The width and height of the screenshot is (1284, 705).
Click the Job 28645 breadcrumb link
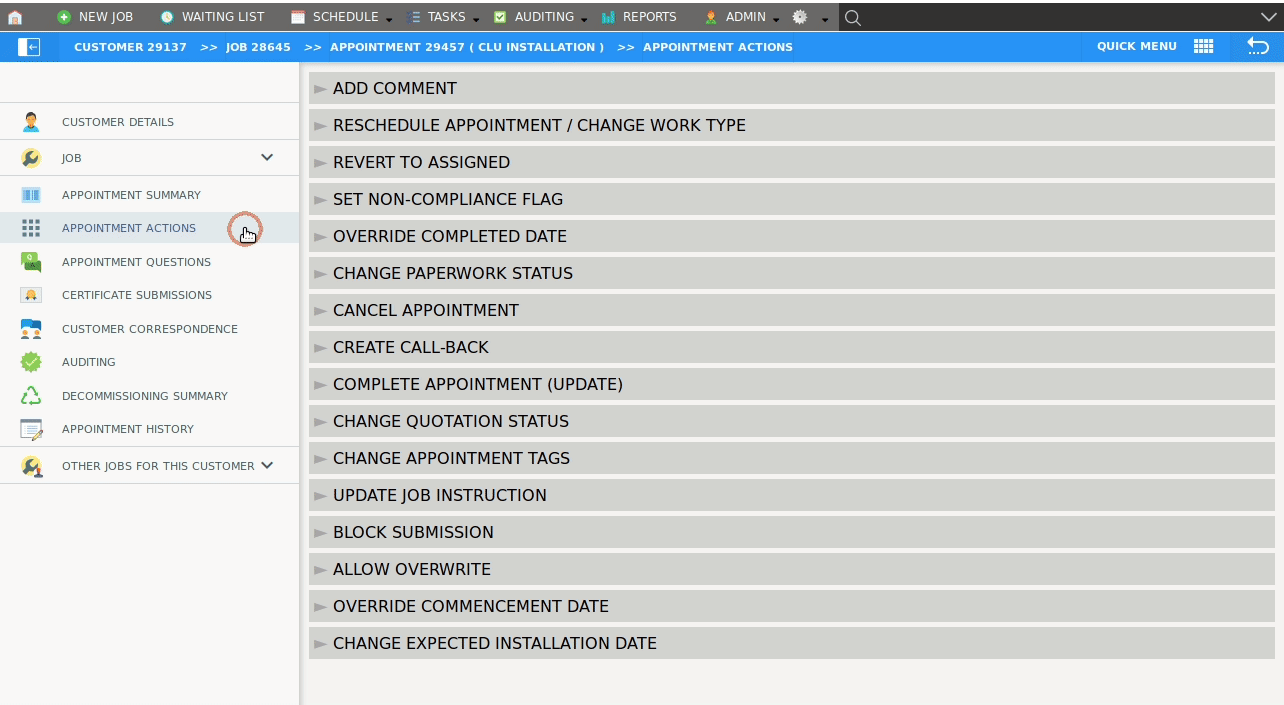point(258,47)
